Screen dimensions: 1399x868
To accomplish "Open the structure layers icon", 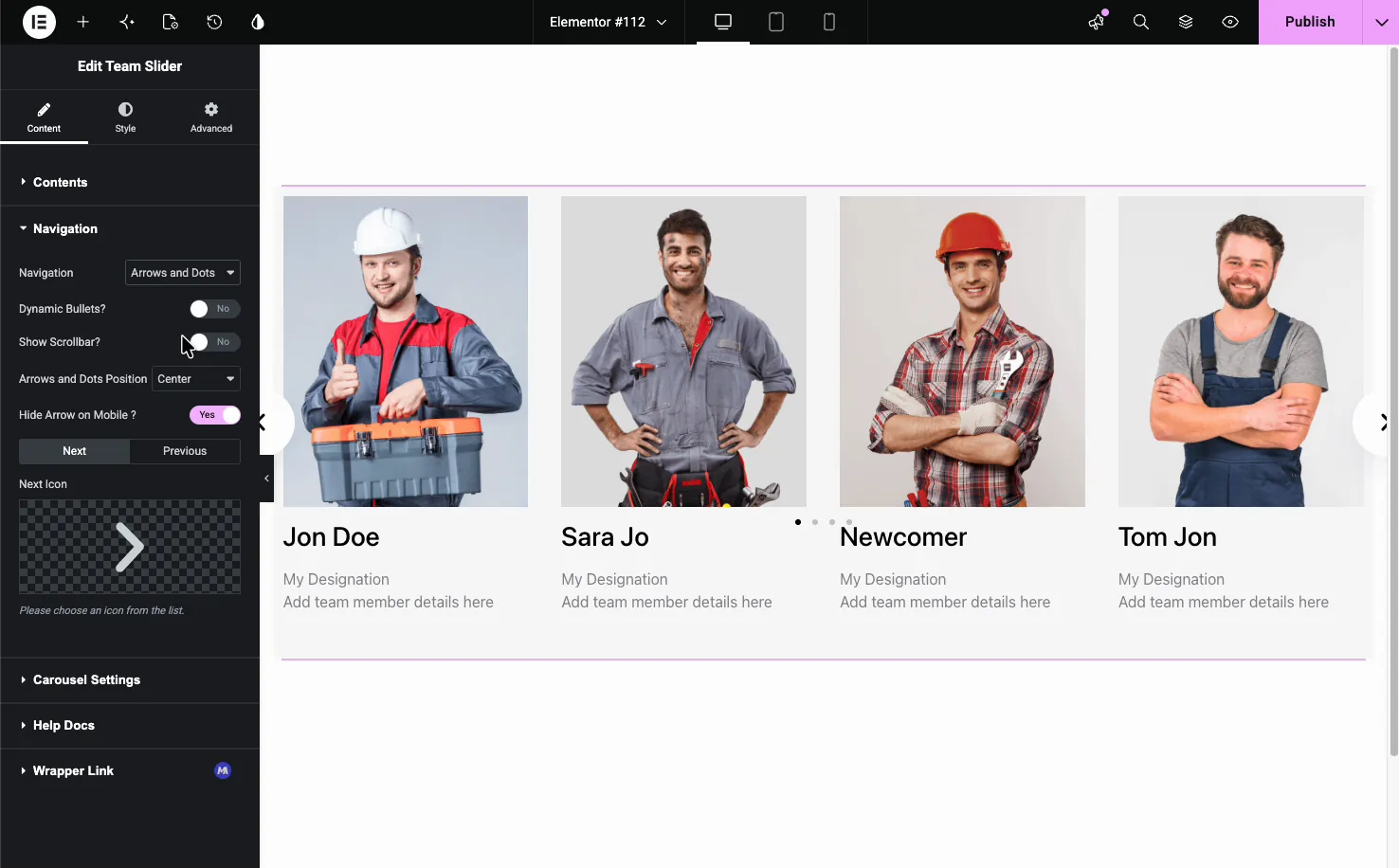I will [x=1186, y=22].
